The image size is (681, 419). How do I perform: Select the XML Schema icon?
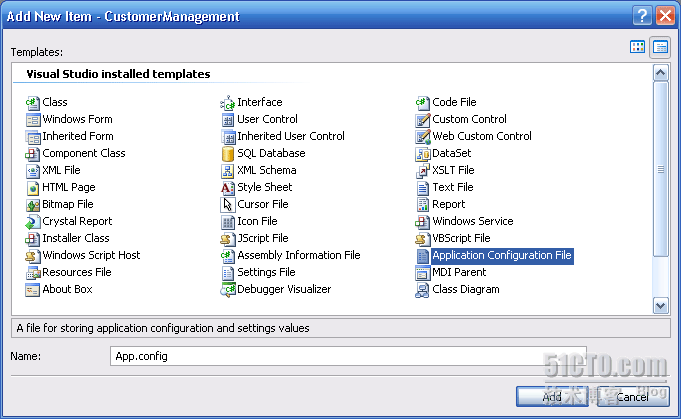click(228, 171)
